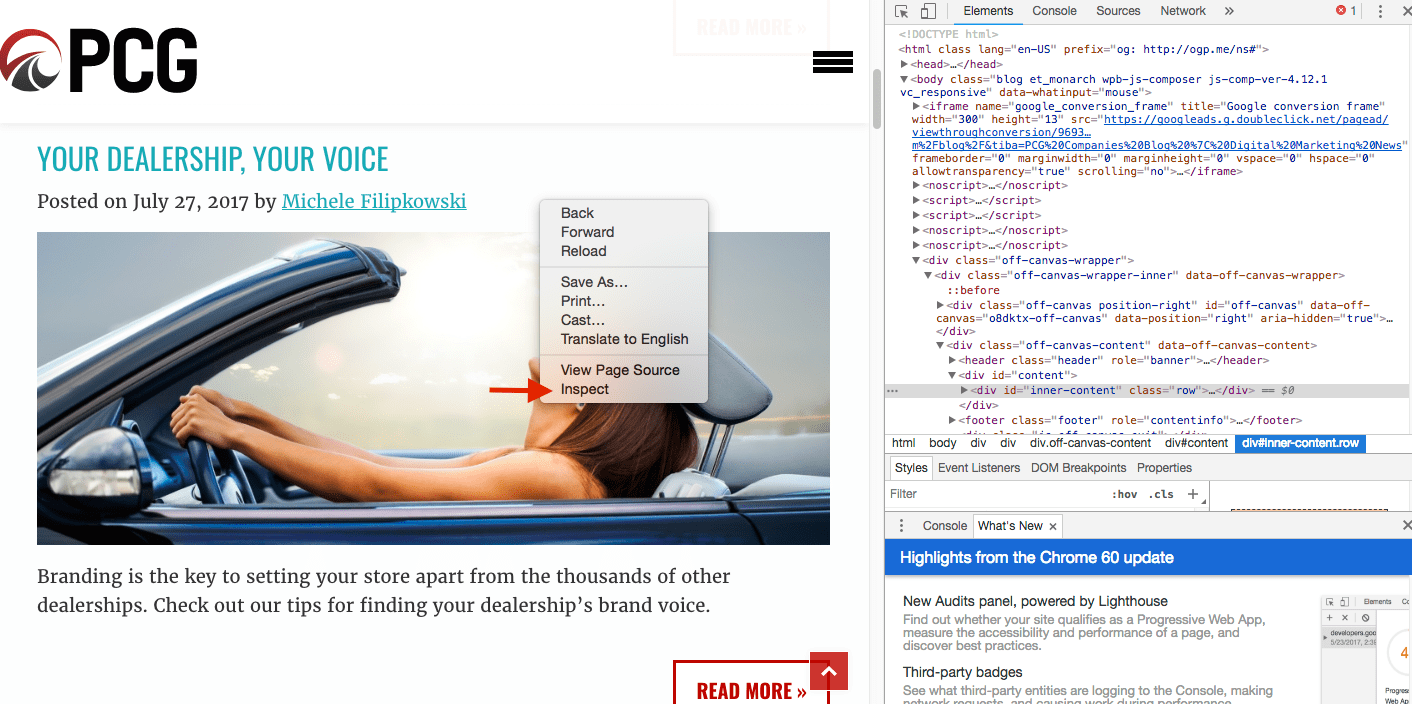This screenshot has height=704, width=1412.
Task: Toggle the :hov element state filter
Action: (x=1125, y=493)
